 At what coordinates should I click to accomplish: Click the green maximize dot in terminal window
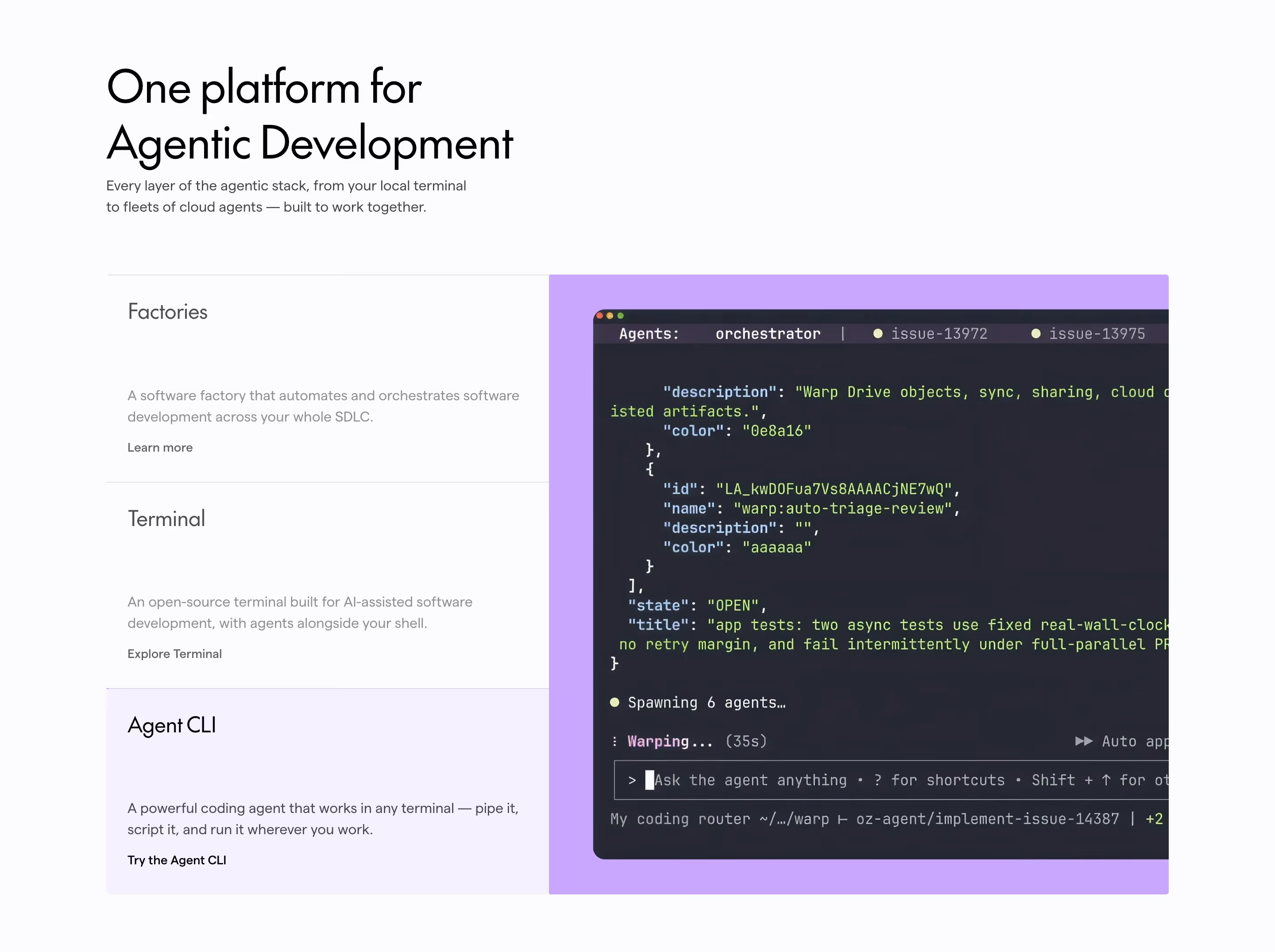coord(621,315)
